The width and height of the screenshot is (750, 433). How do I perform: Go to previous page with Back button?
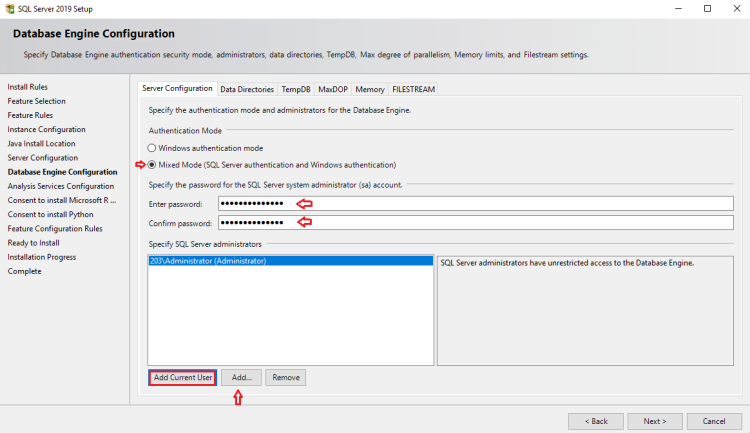tap(596, 422)
